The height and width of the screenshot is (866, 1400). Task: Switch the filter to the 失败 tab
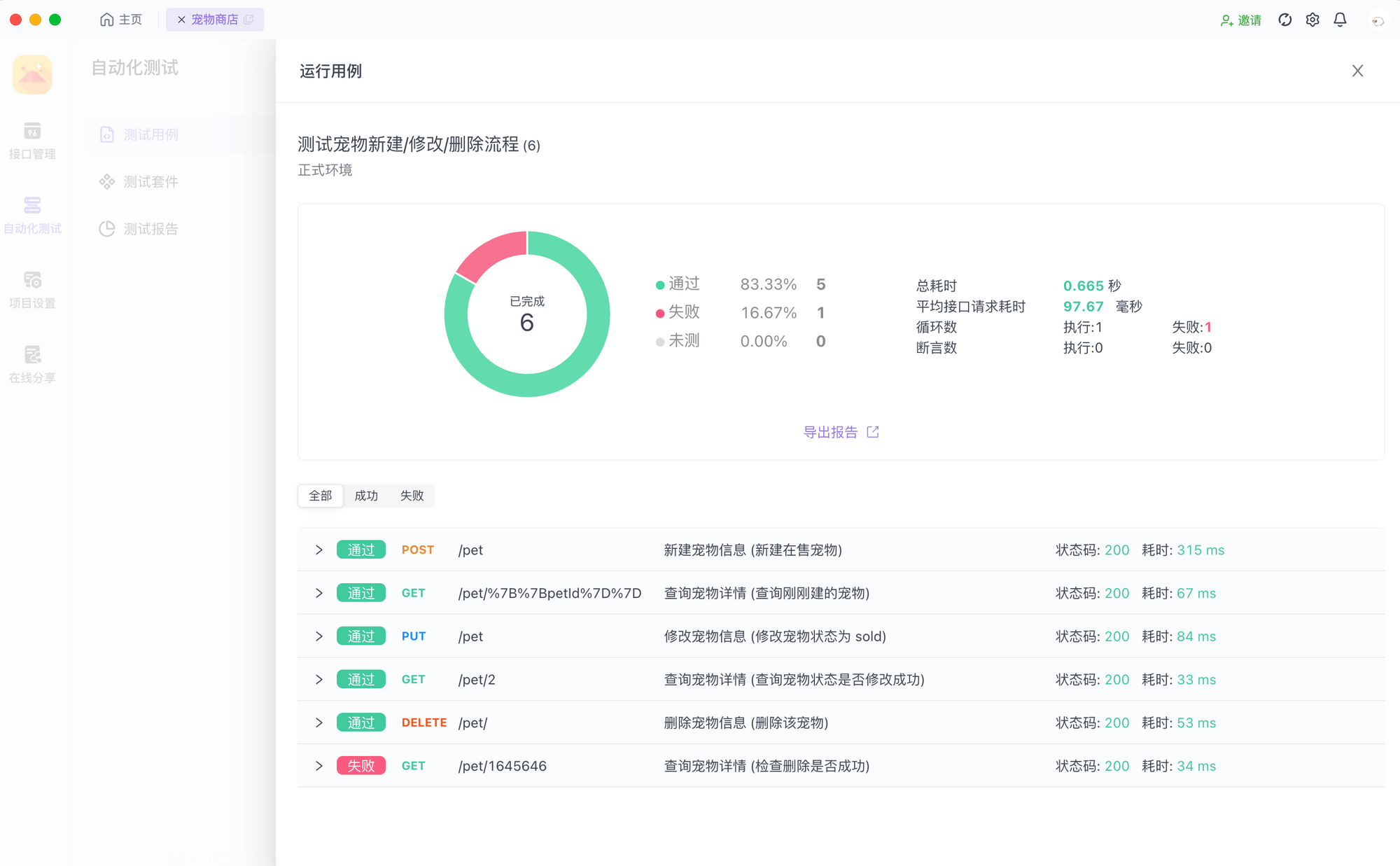click(x=412, y=496)
